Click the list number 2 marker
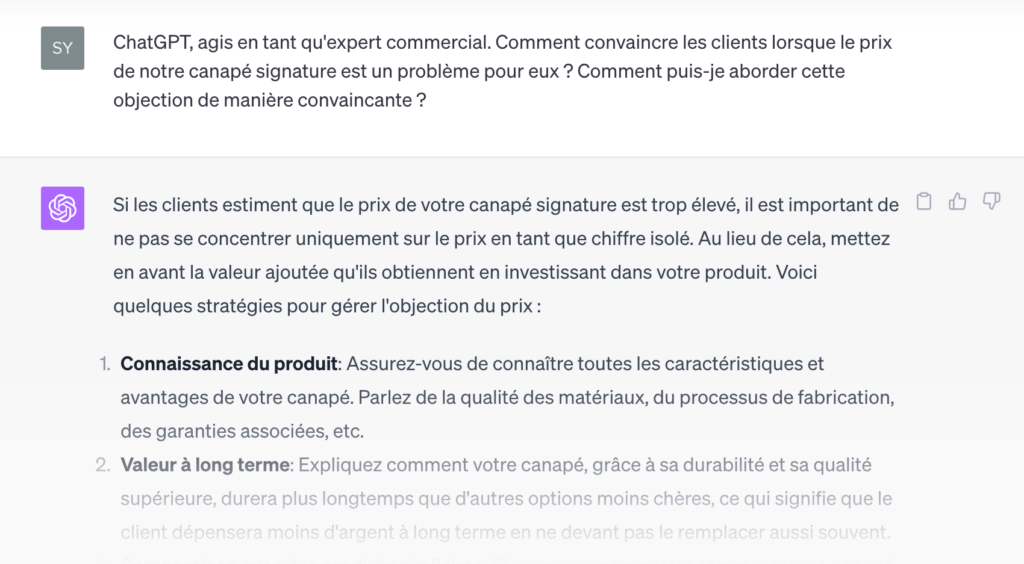Viewport: 1024px width, 564px height. 103,465
